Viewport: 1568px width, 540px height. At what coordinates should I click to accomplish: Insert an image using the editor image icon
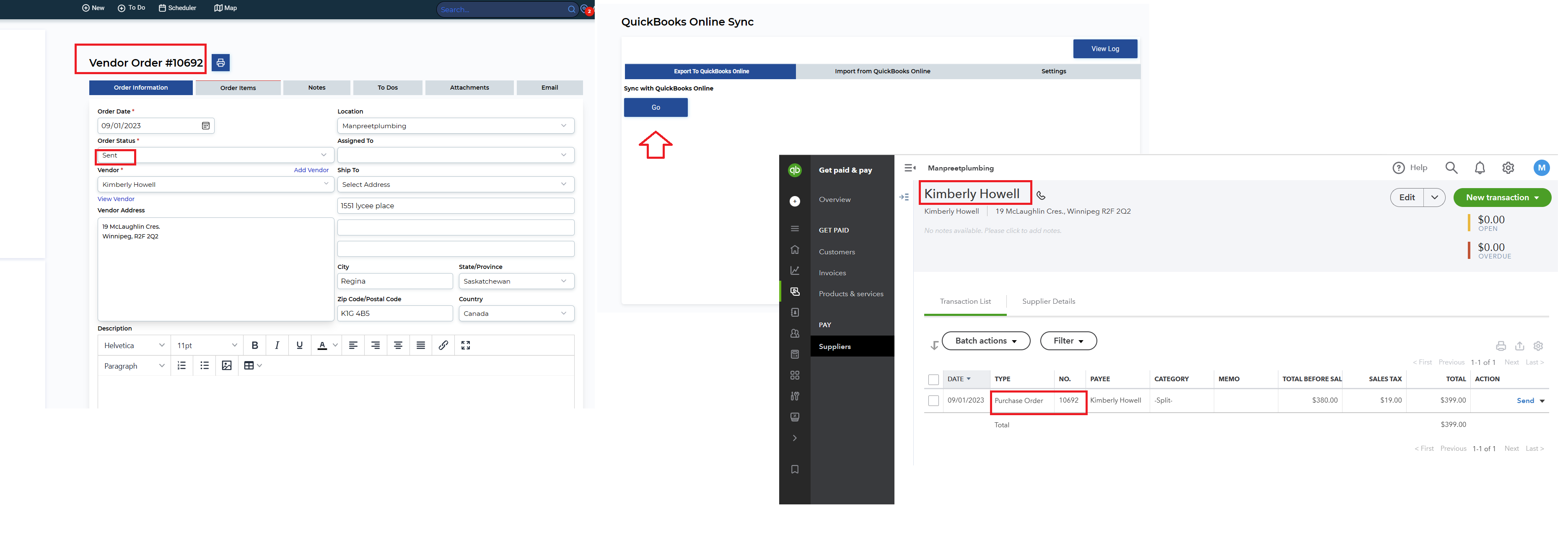coord(226,365)
